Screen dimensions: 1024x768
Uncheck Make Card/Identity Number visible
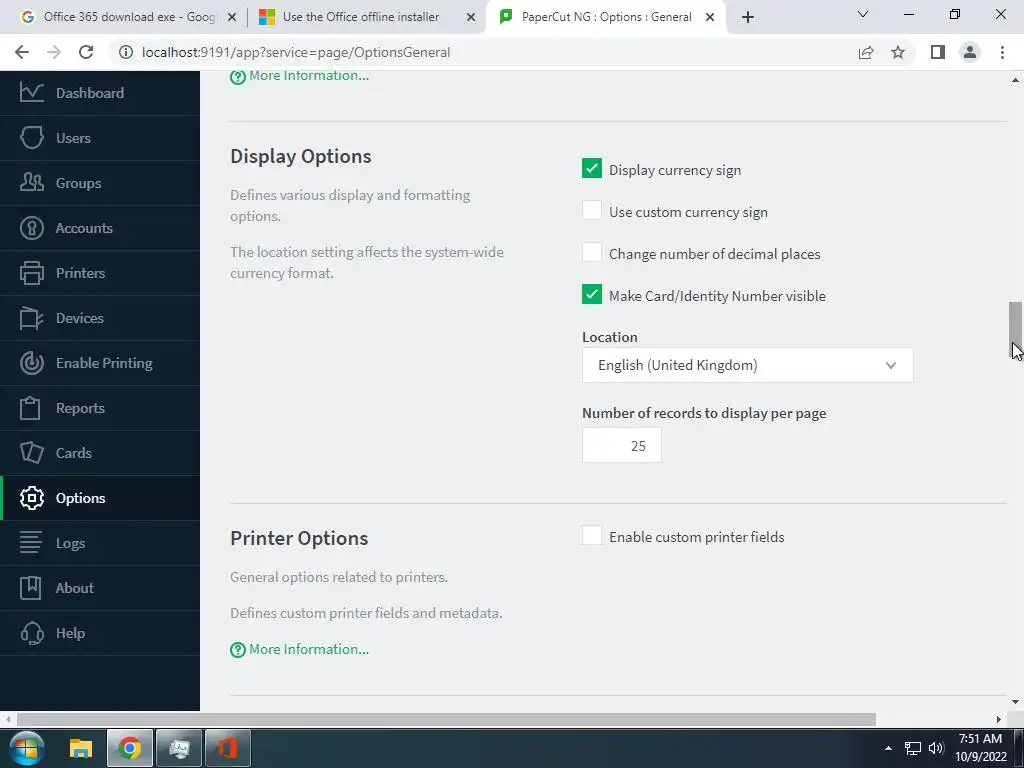592,295
